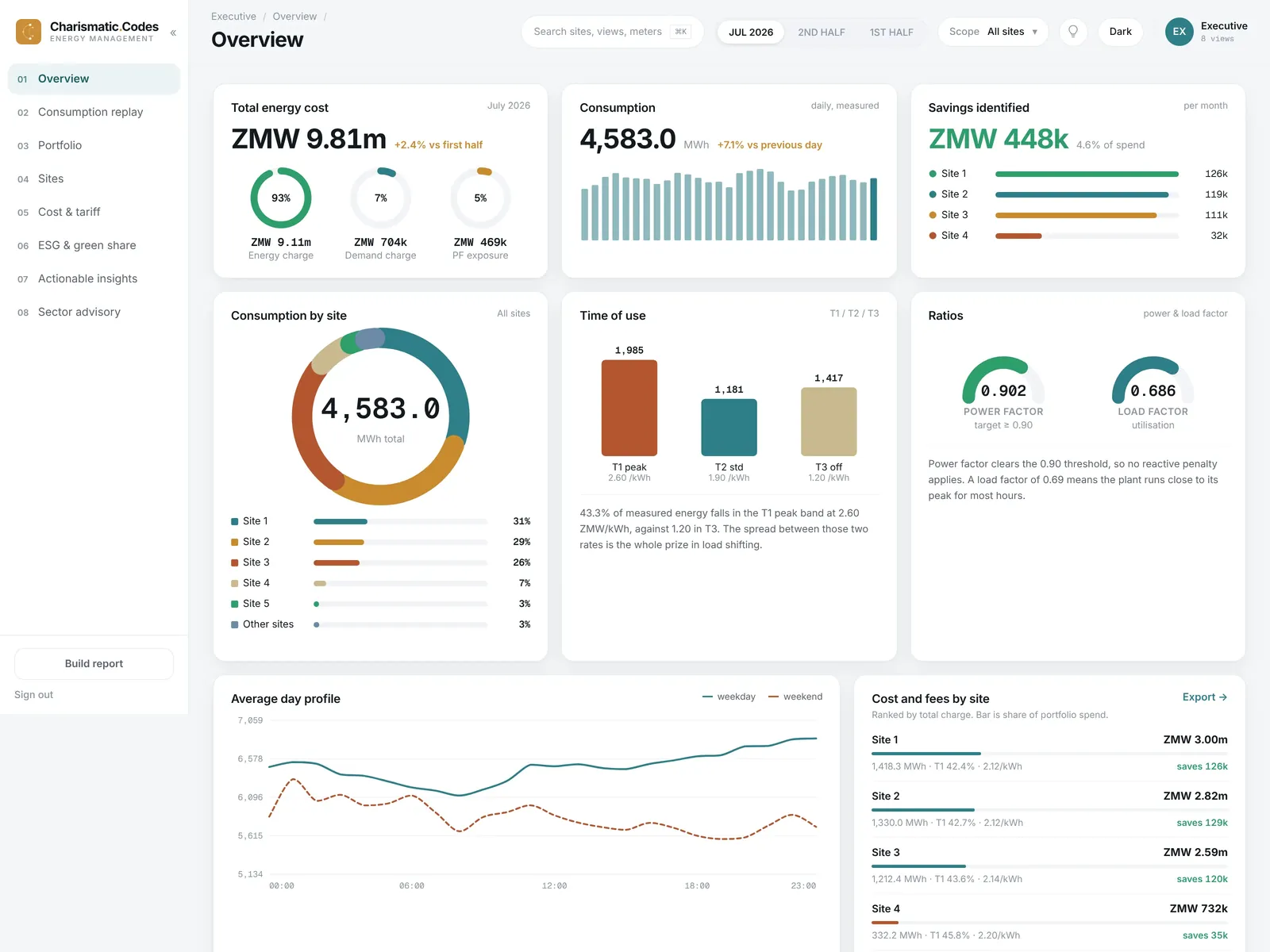Open ESG & green share
Screen dimensions: 1270x952
tap(94, 245)
